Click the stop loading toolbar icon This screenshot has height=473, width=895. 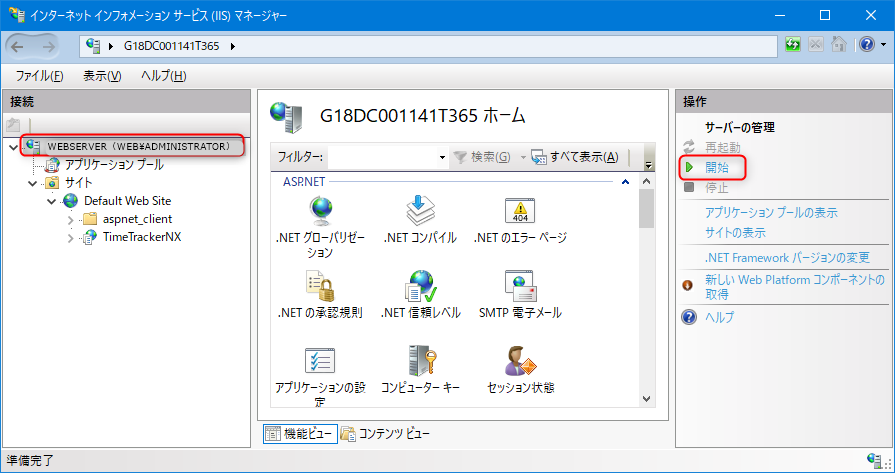tap(816, 45)
